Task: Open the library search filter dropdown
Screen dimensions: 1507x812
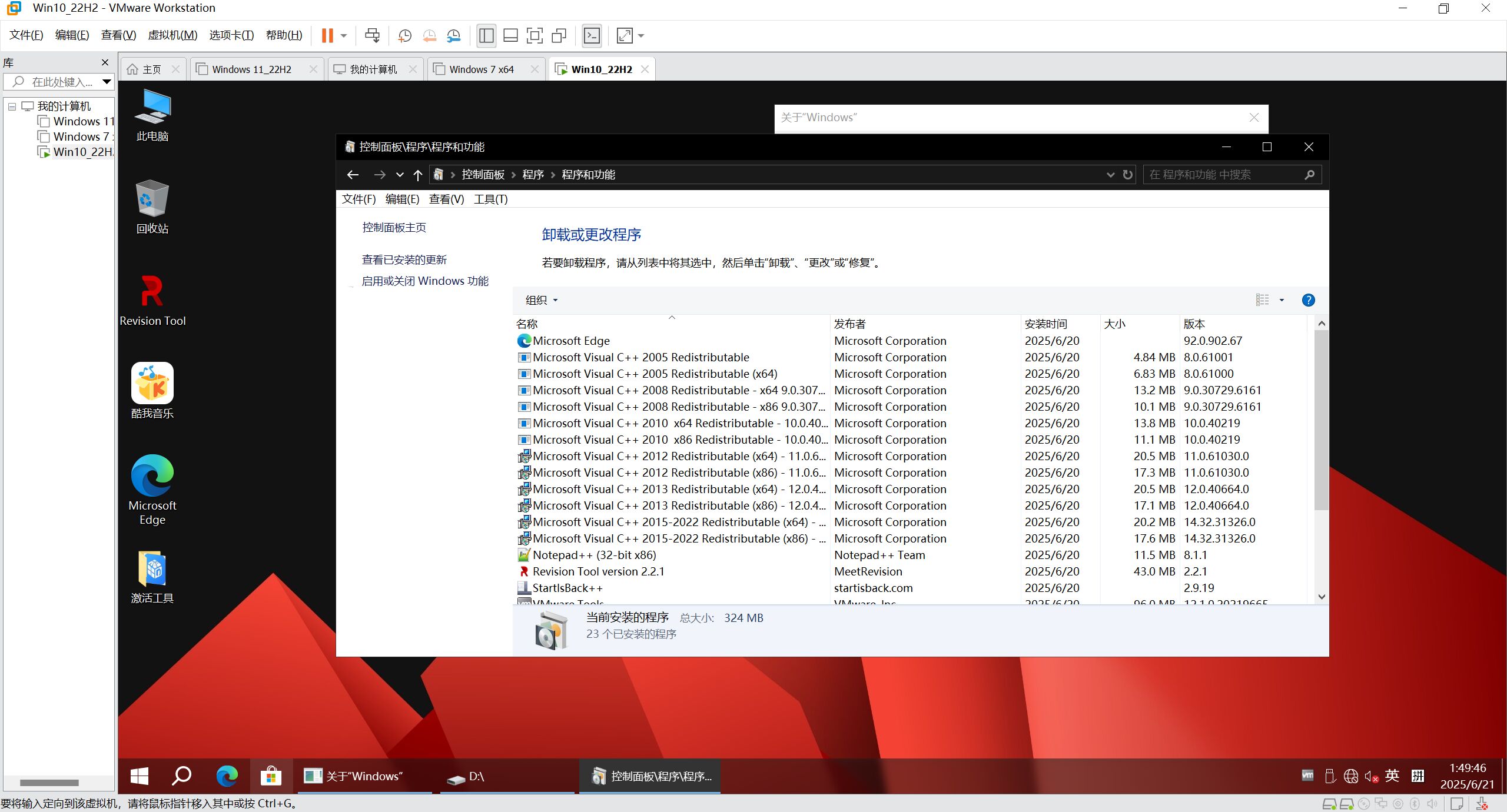Action: coord(107,82)
